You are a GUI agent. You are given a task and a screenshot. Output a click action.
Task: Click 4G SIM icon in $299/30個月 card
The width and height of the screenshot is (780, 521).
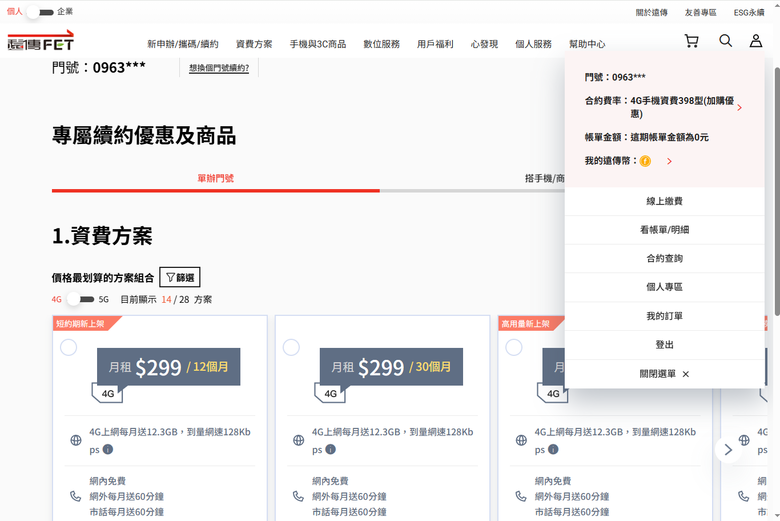330,393
